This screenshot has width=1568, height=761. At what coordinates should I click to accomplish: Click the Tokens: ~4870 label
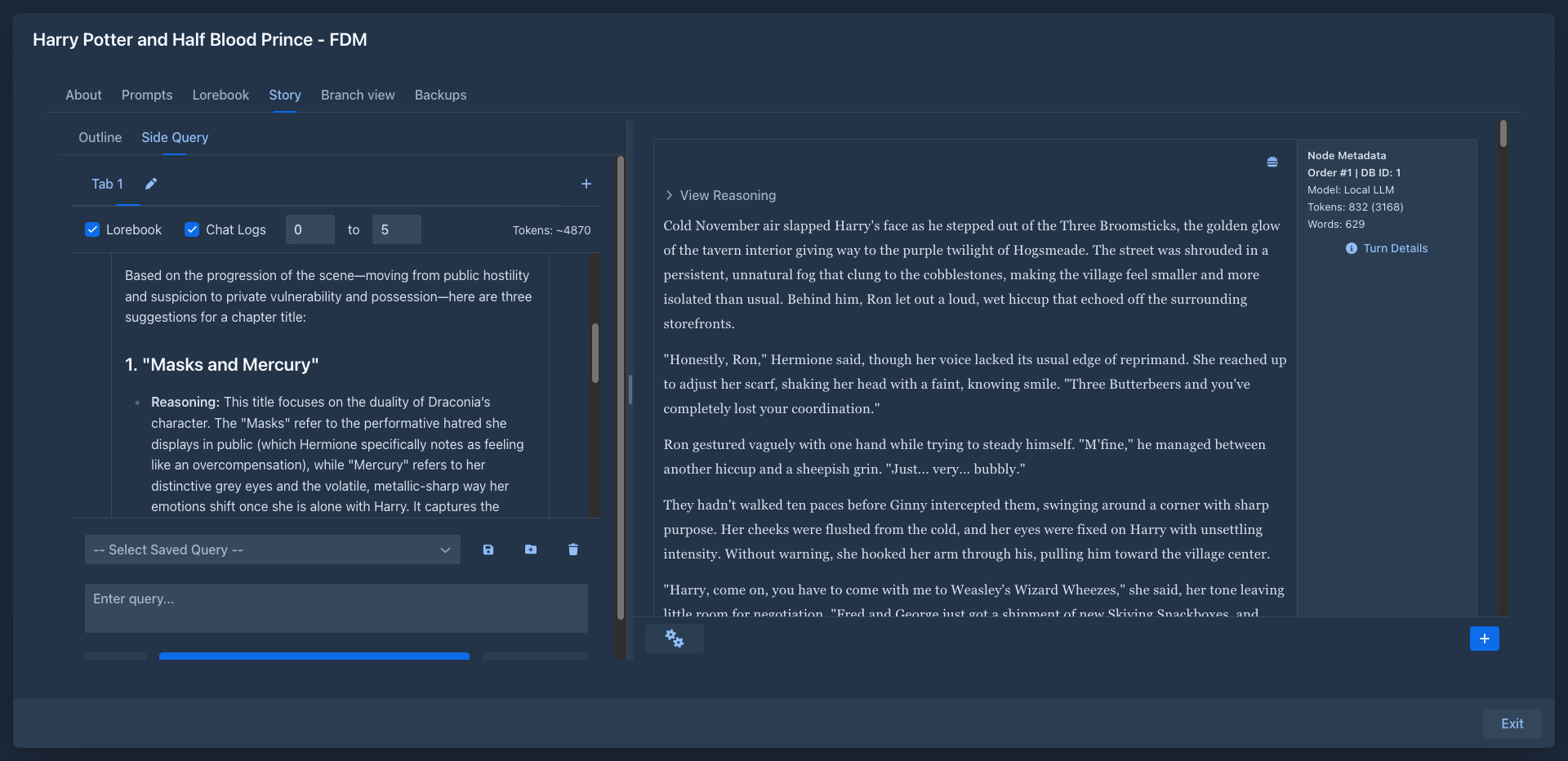coord(551,230)
